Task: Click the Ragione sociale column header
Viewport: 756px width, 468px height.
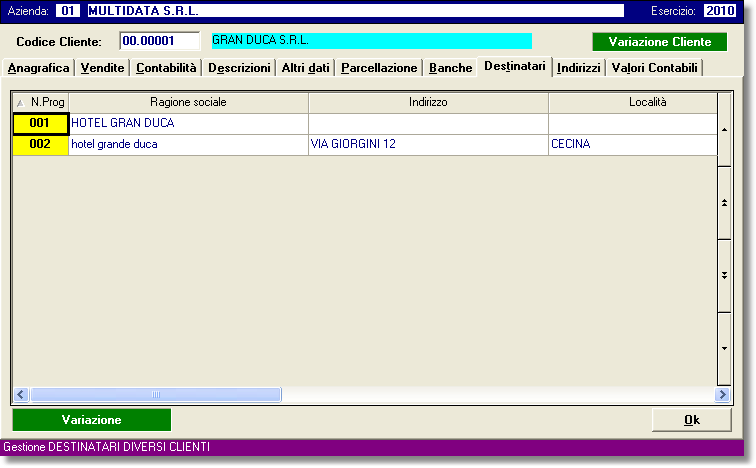Action: (189, 102)
